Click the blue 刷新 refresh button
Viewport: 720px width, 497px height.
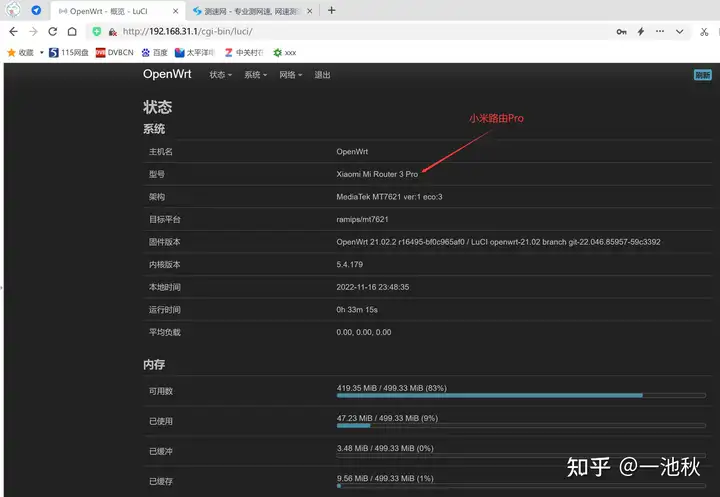[x=703, y=75]
